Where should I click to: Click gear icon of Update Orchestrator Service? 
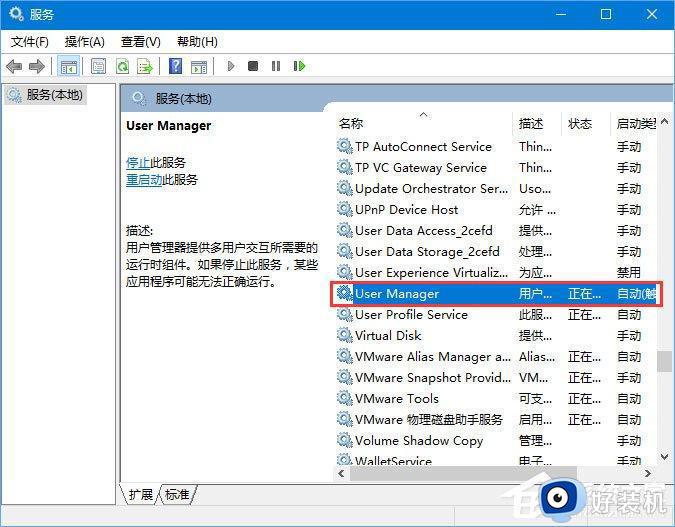coord(344,188)
